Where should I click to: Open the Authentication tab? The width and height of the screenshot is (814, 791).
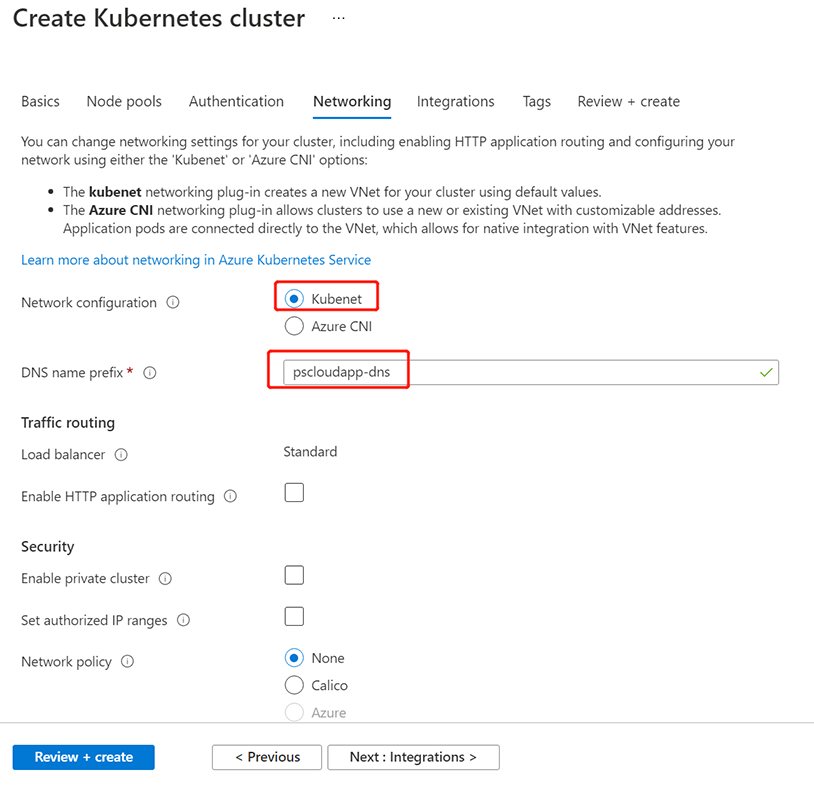pyautogui.click(x=236, y=101)
